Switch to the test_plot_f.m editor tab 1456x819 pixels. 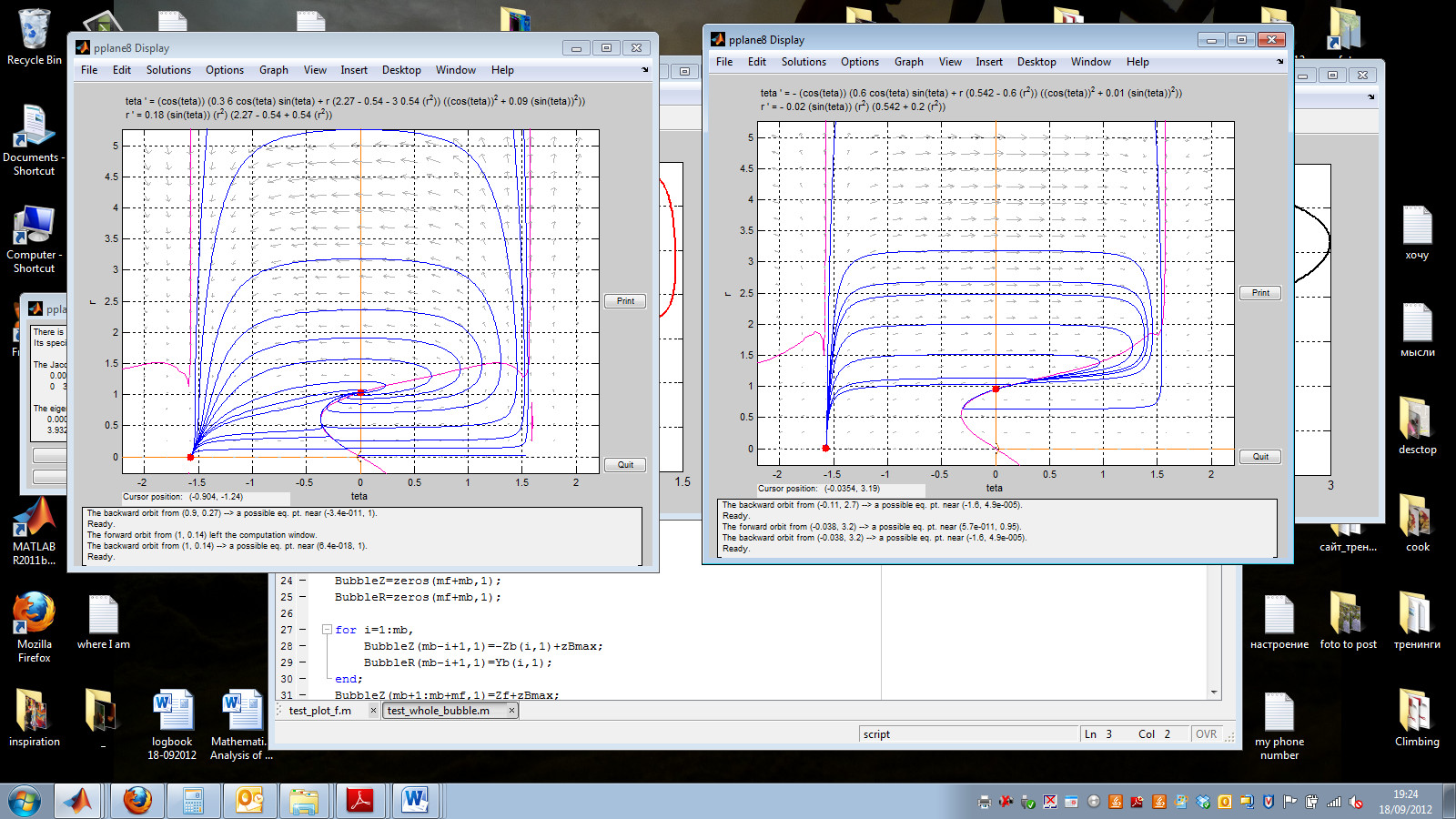[x=319, y=711]
